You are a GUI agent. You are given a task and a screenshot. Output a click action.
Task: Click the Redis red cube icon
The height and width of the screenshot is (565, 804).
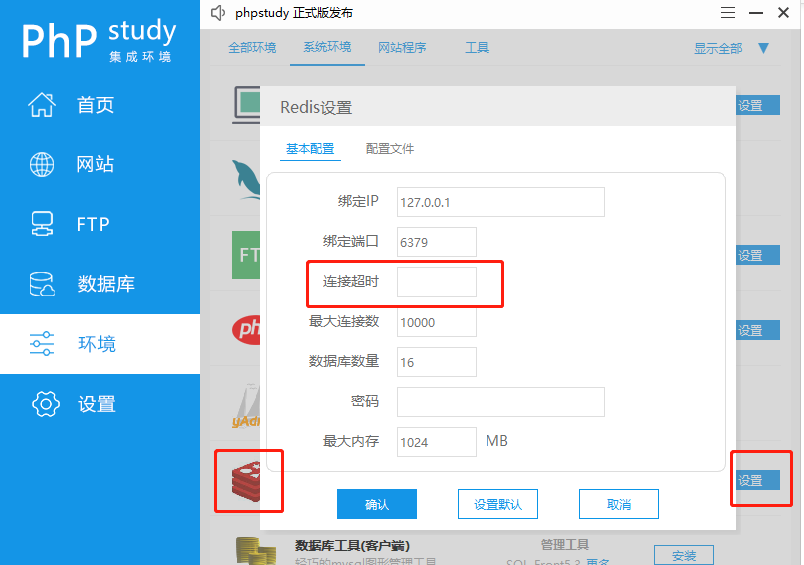(x=246, y=480)
